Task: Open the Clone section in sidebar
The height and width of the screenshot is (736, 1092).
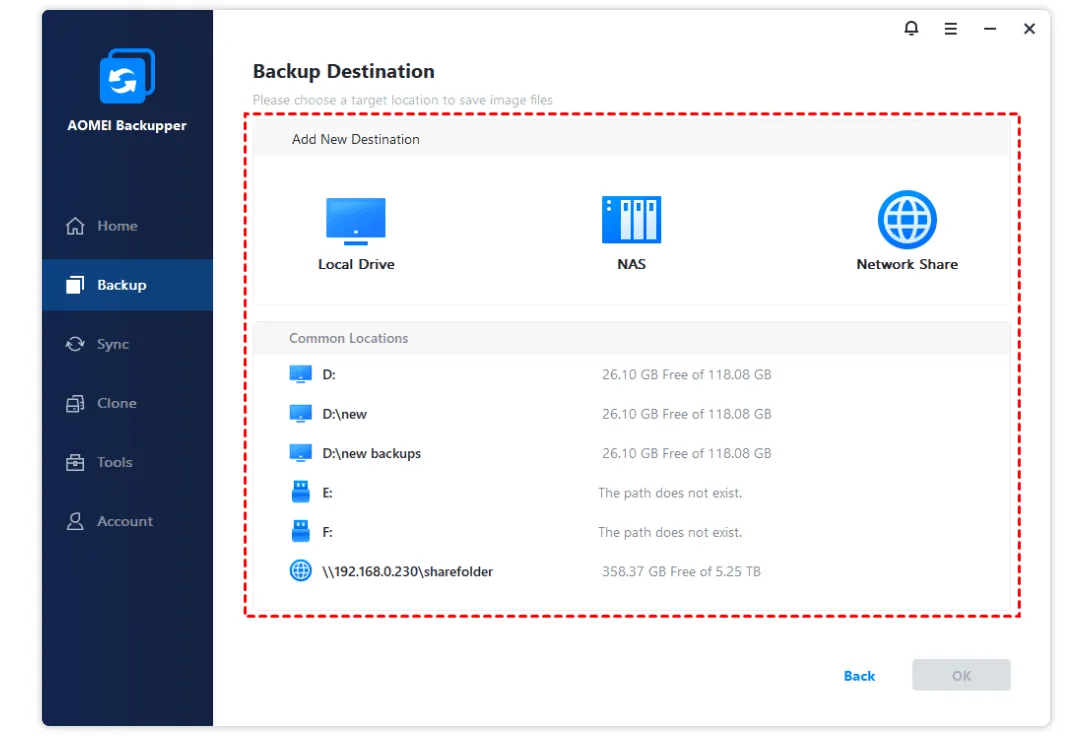Action: tap(116, 403)
